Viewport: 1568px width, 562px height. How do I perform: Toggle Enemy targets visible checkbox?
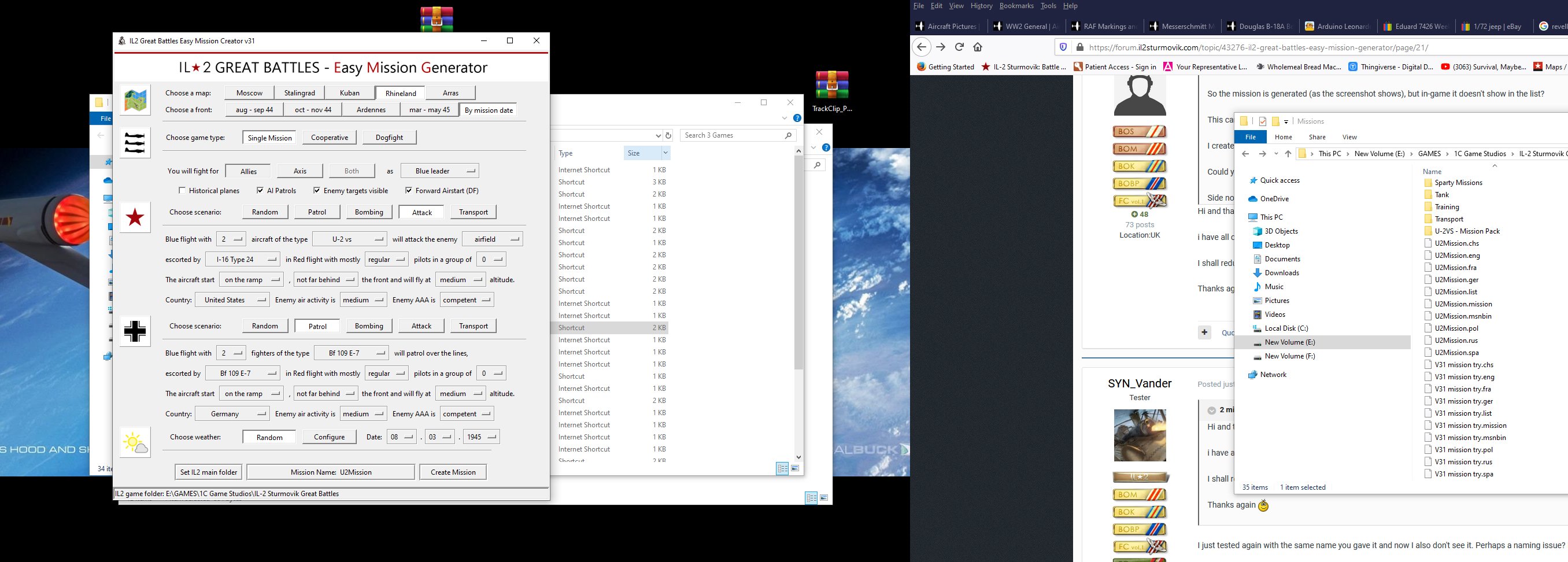[316, 191]
